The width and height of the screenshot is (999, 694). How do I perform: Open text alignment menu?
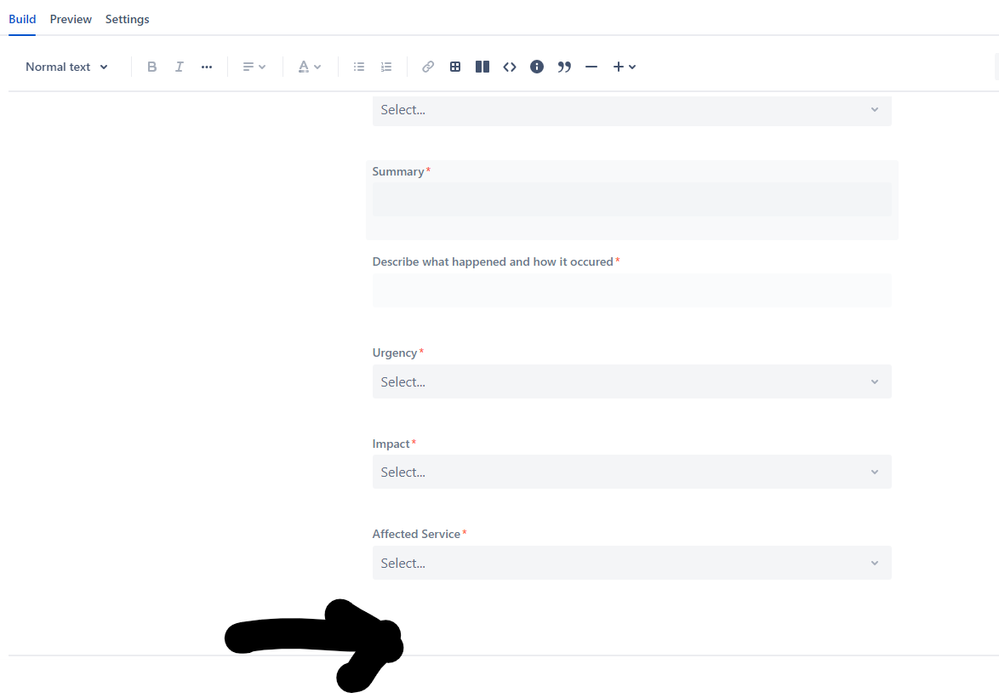click(254, 67)
